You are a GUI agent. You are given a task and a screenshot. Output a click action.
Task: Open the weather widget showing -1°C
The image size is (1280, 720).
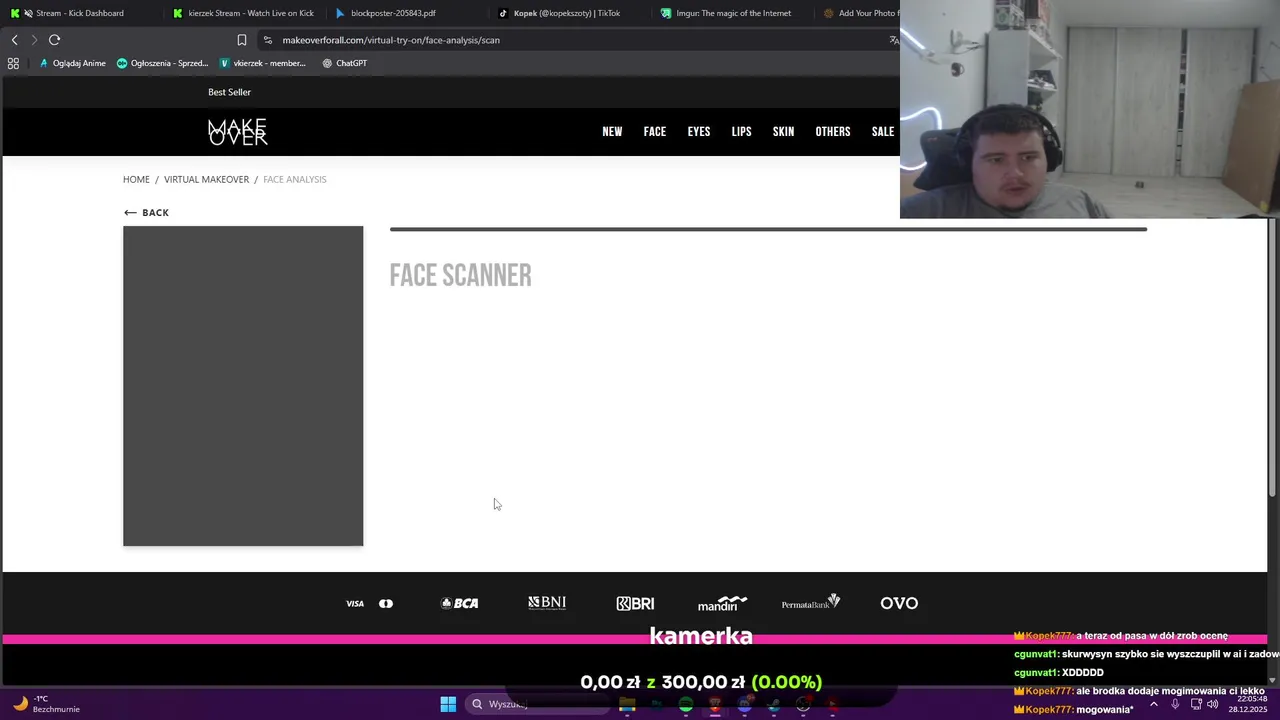tap(46, 704)
